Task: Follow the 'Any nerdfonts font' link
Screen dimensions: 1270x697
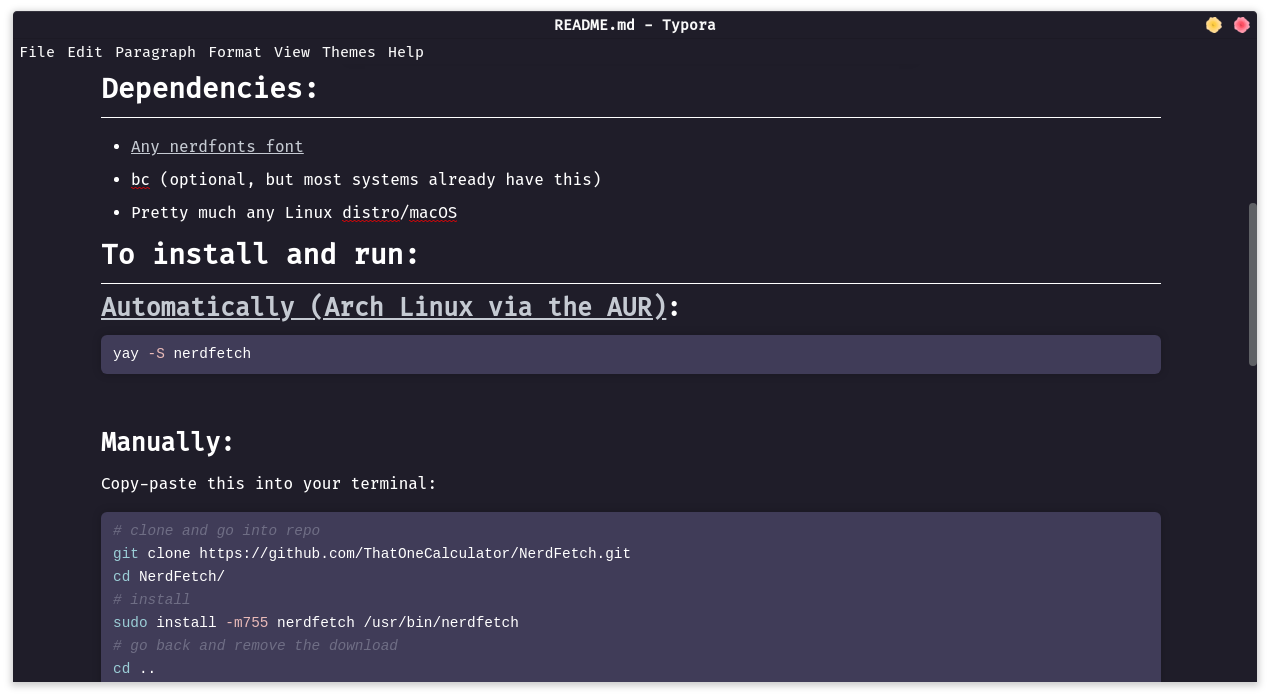Action: [217, 147]
